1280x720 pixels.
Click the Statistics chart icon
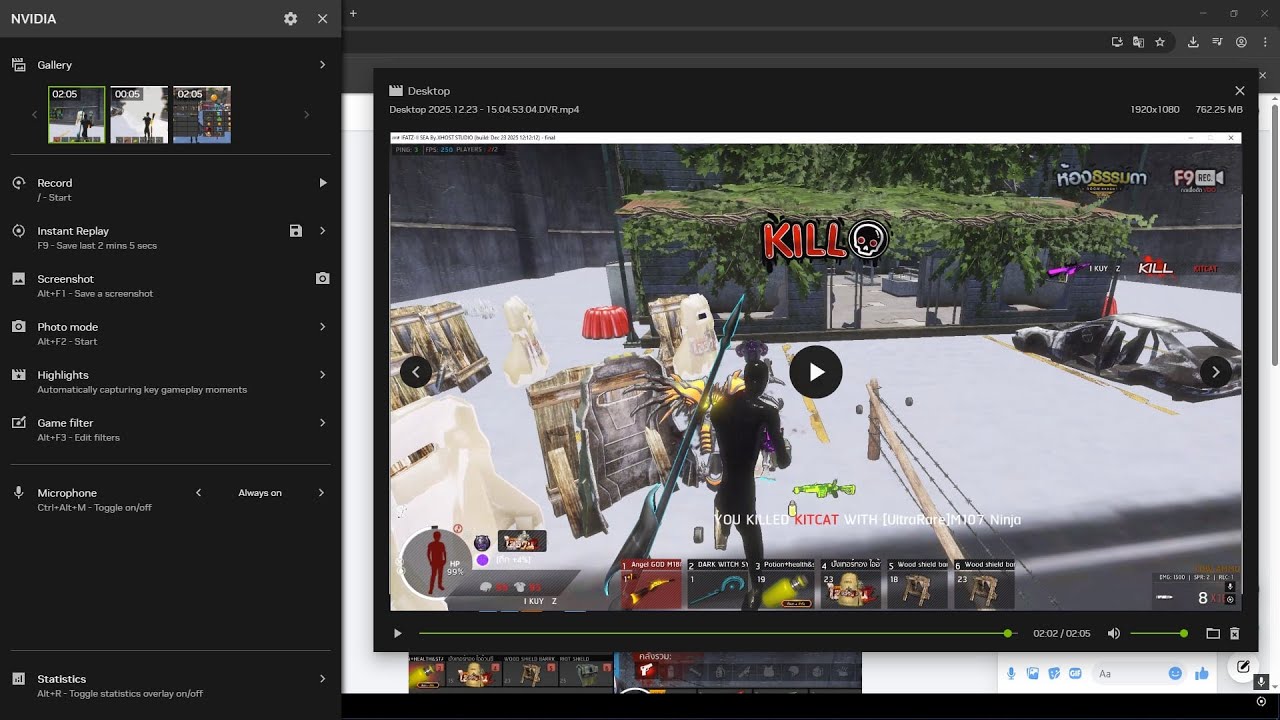(x=18, y=679)
